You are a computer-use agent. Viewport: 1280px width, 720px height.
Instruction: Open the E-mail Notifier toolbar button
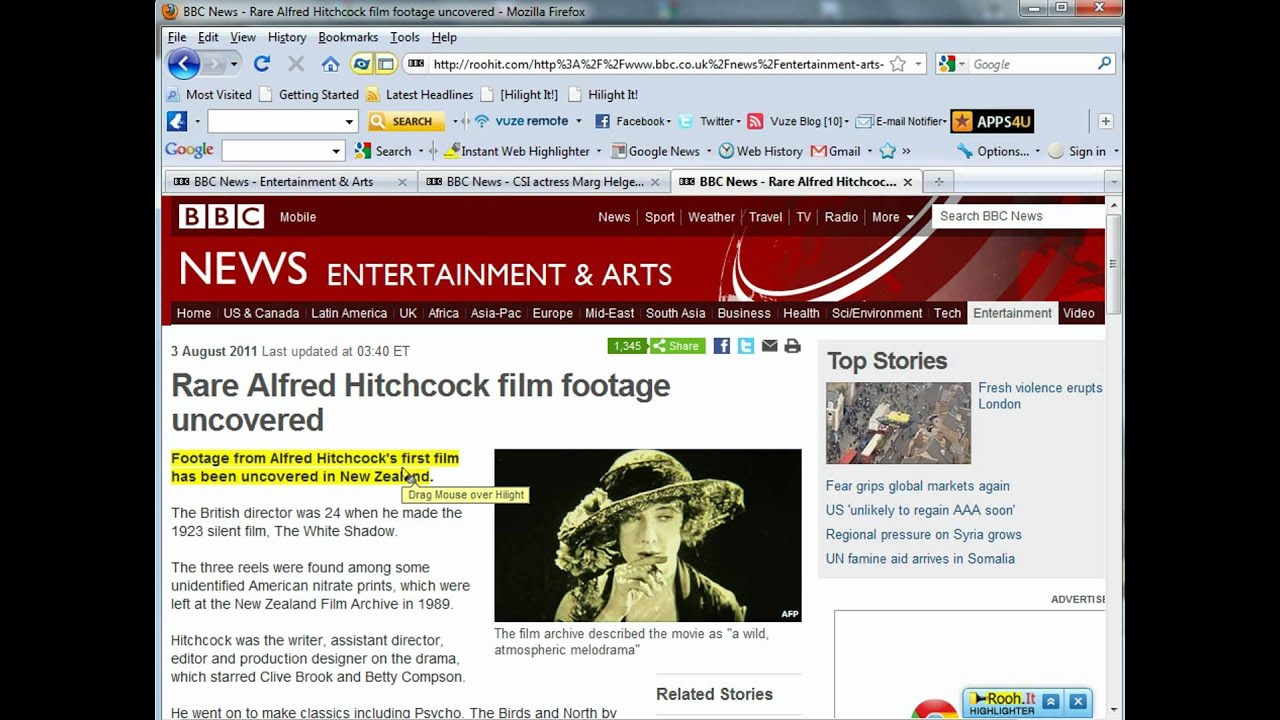pyautogui.click(x=901, y=121)
